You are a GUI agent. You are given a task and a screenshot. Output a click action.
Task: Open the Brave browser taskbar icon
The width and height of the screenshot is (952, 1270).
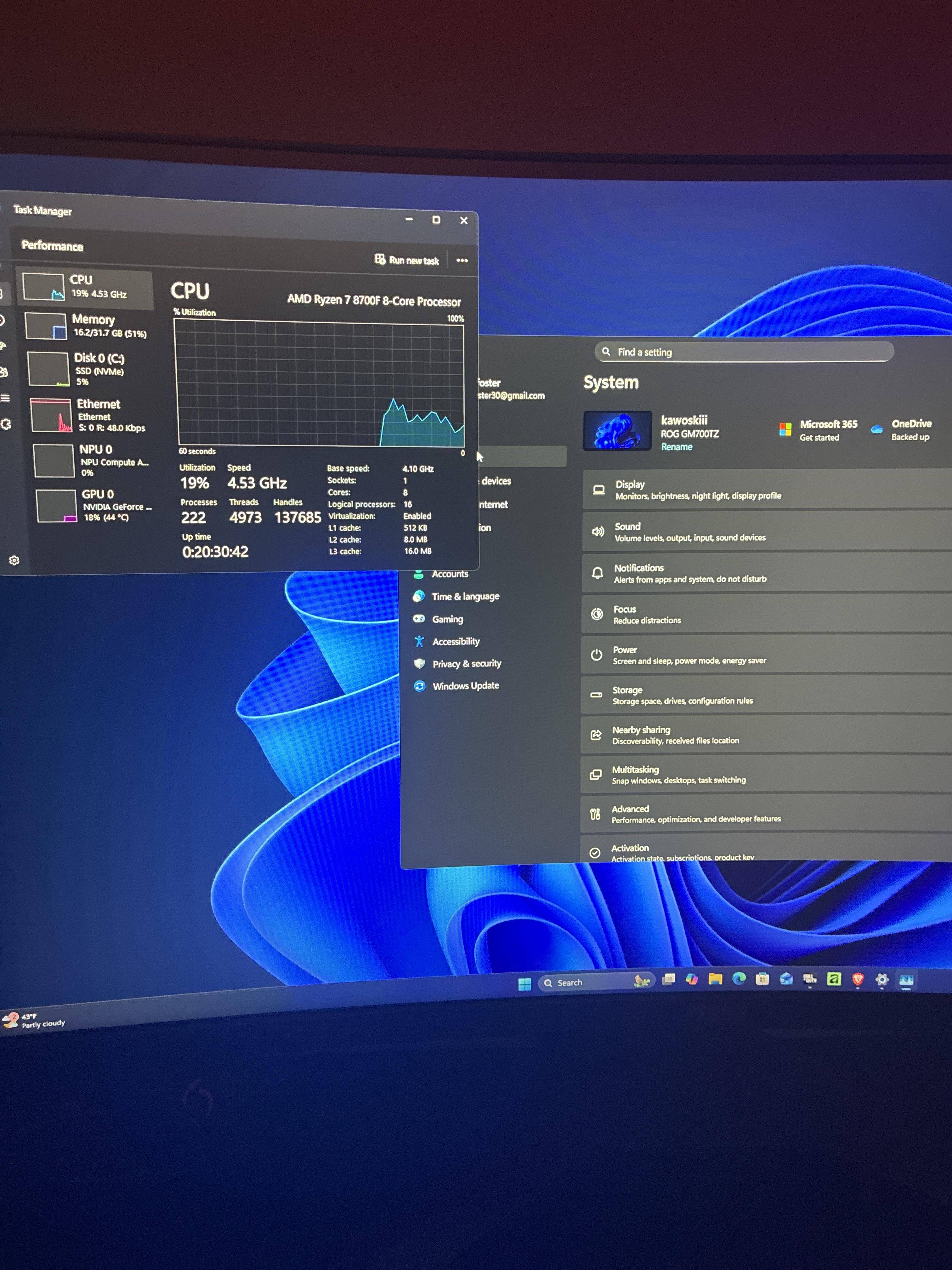pos(858,980)
